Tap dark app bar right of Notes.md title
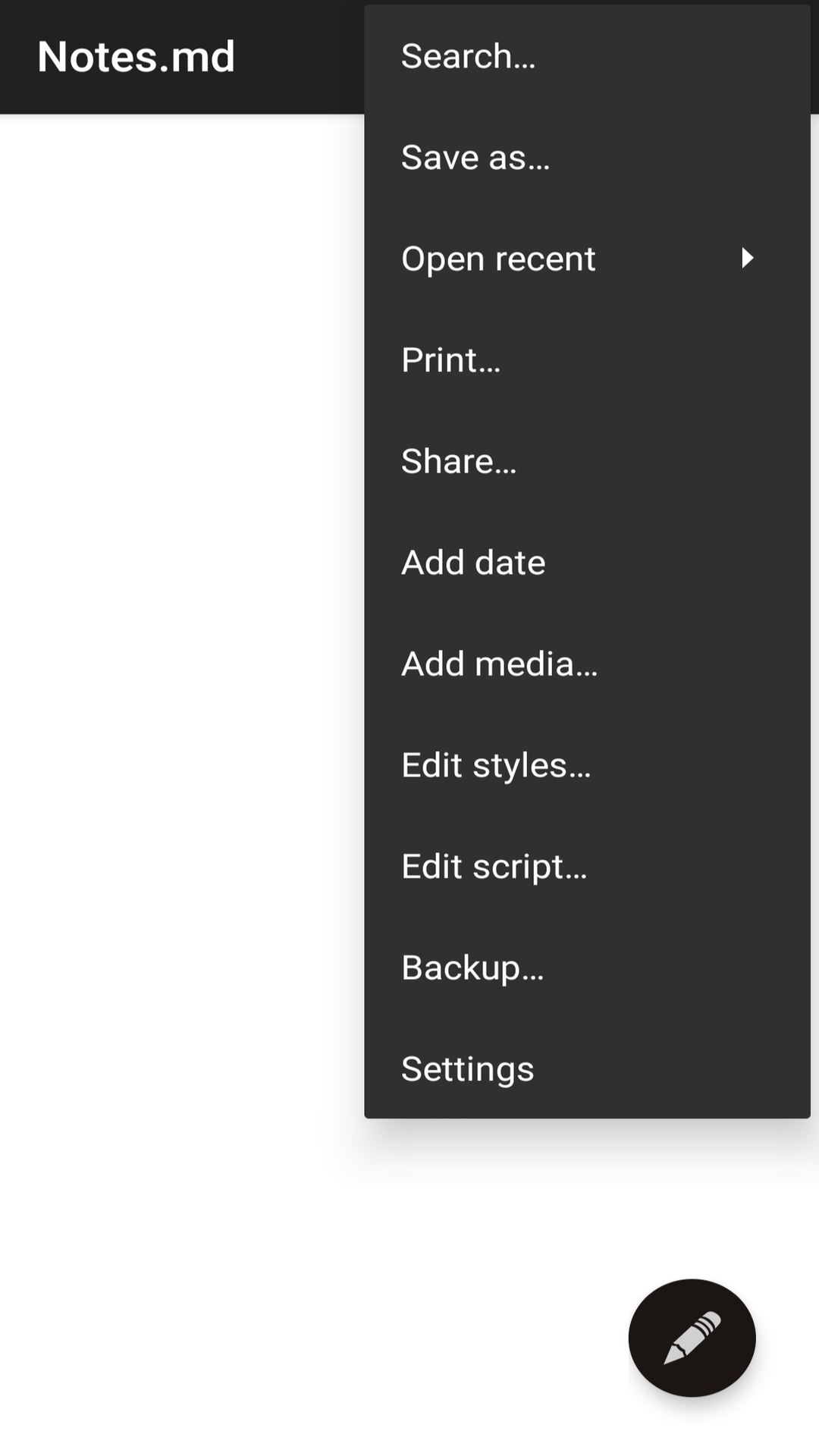Screen dimensions: 819x1456 [x=303, y=57]
